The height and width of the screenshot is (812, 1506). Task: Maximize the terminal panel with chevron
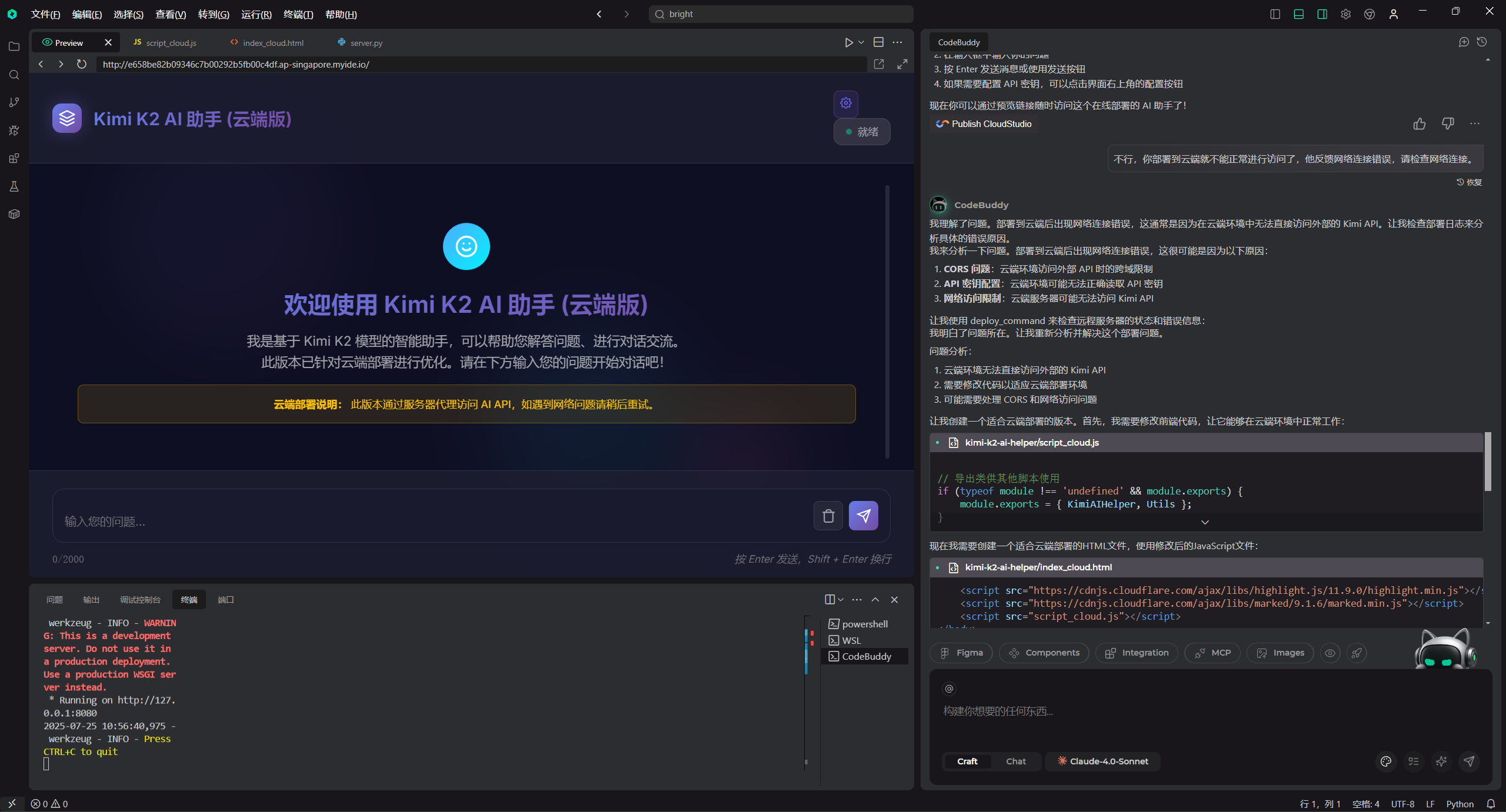[875, 600]
